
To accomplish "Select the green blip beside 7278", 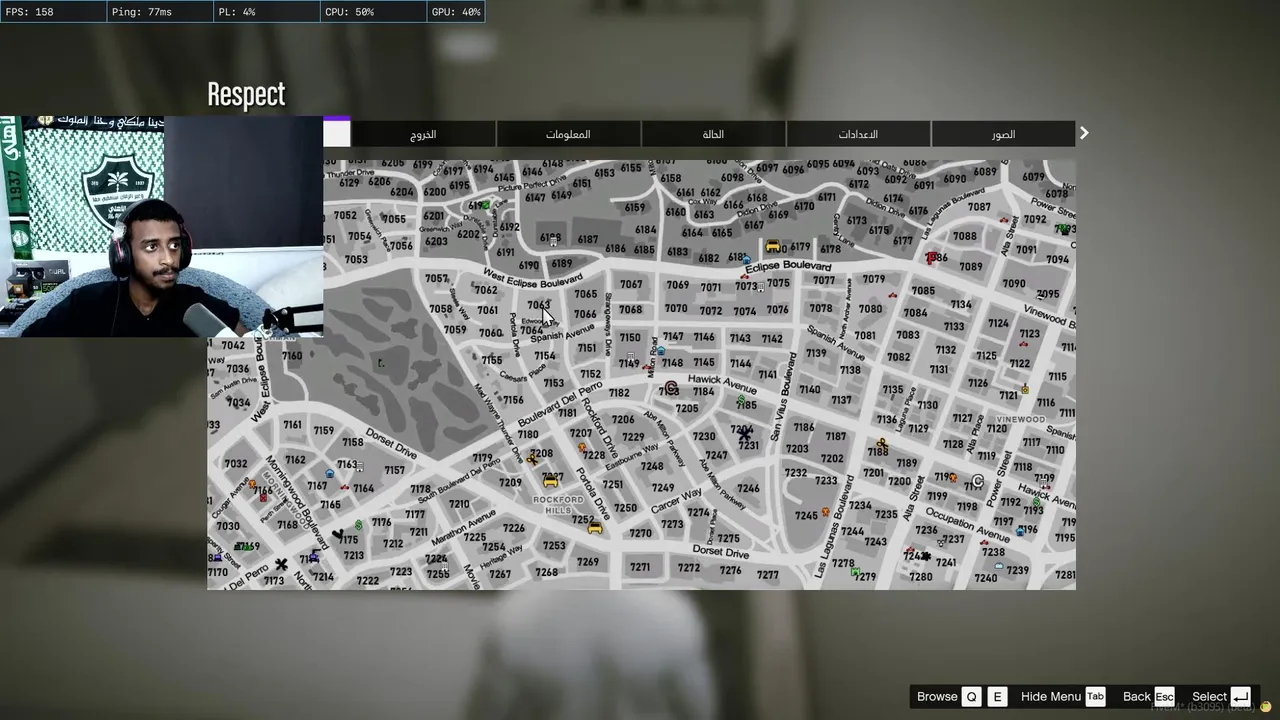I will 853,572.
